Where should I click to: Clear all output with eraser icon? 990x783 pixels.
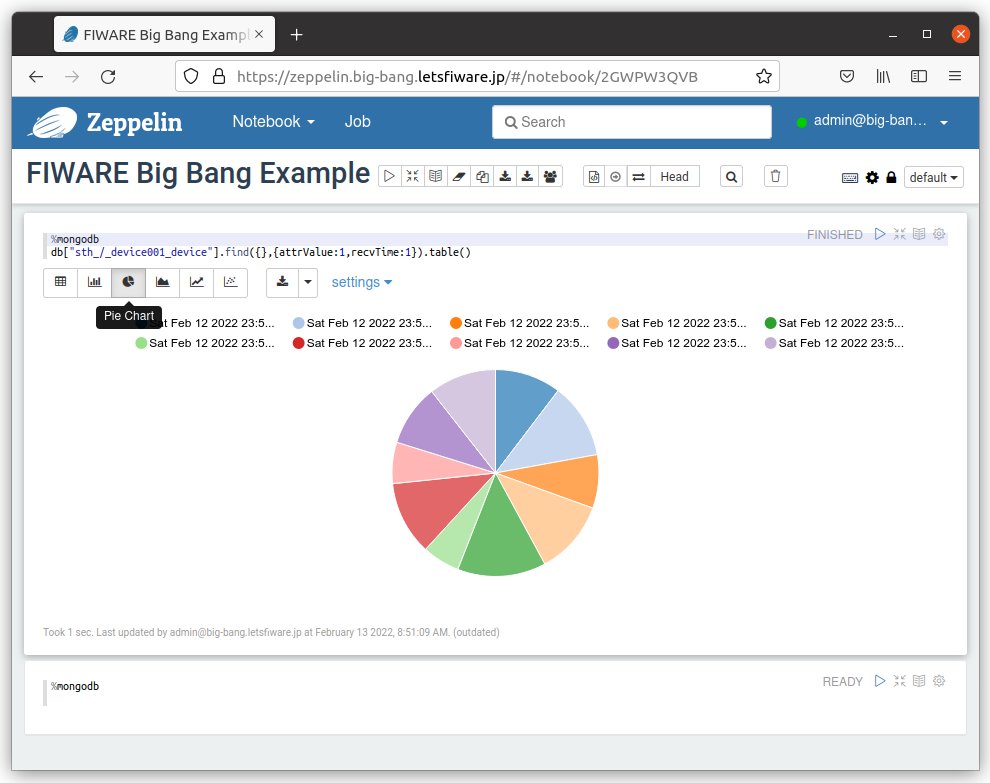click(459, 176)
